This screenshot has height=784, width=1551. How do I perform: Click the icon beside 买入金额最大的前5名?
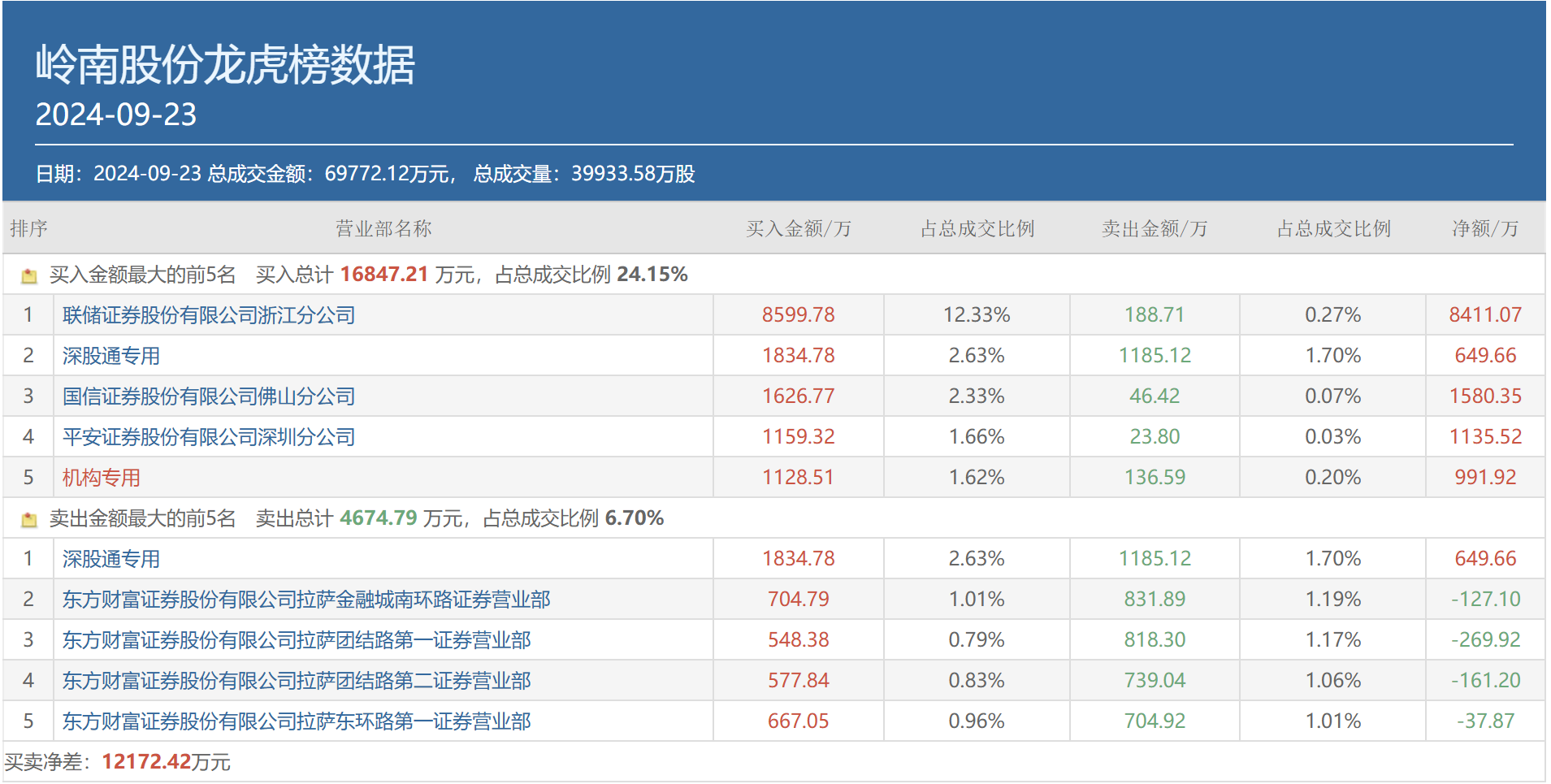pyautogui.click(x=29, y=275)
